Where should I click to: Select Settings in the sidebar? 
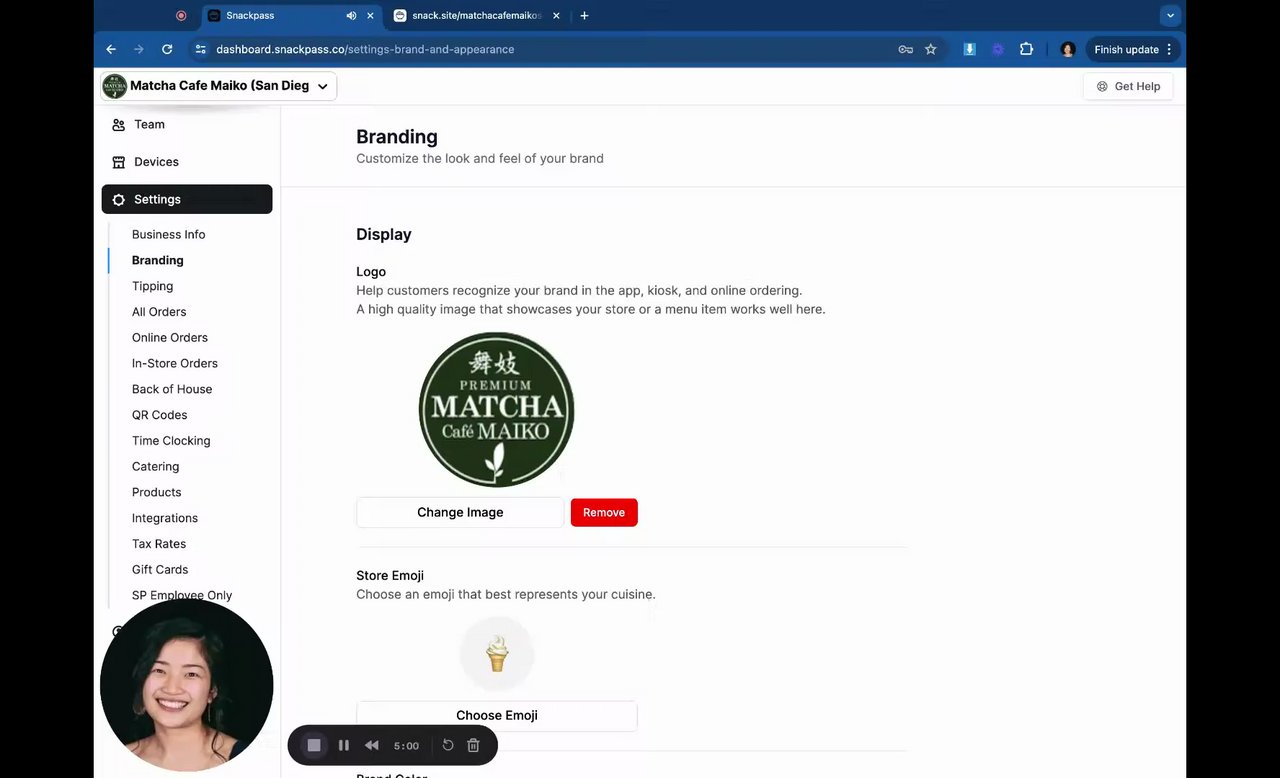(187, 199)
